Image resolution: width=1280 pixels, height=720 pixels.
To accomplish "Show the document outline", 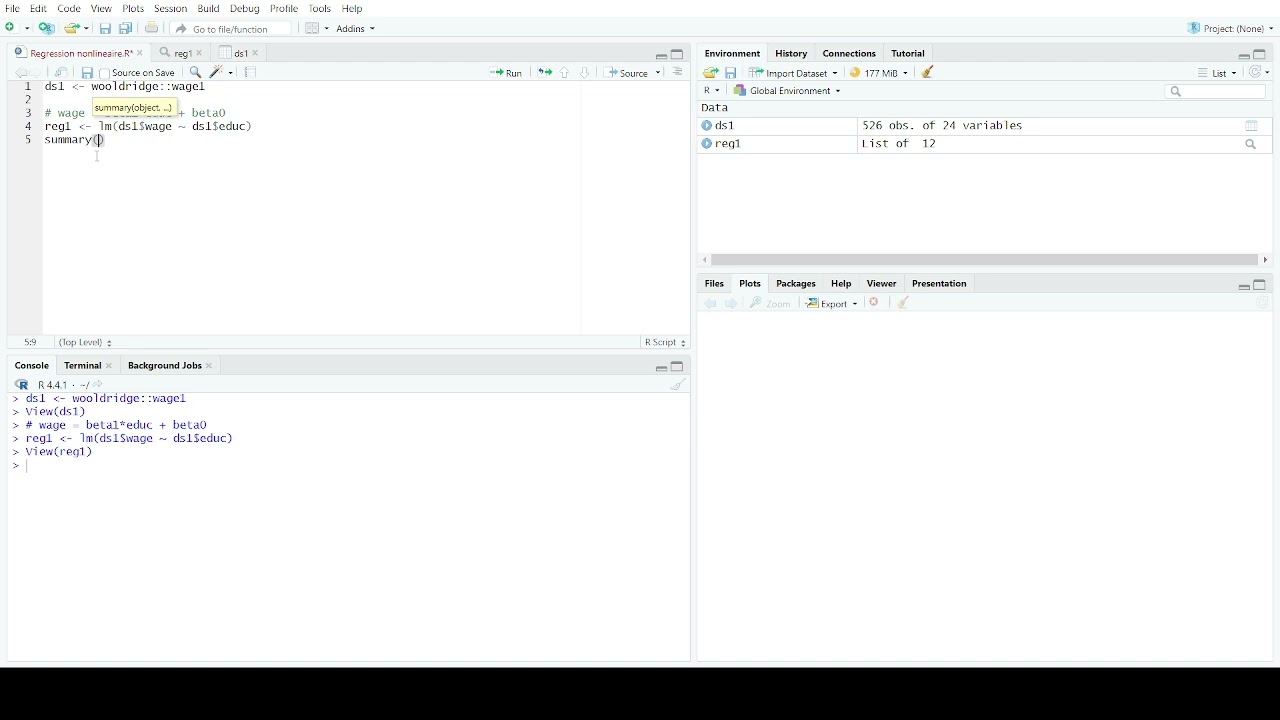I will [x=680, y=72].
